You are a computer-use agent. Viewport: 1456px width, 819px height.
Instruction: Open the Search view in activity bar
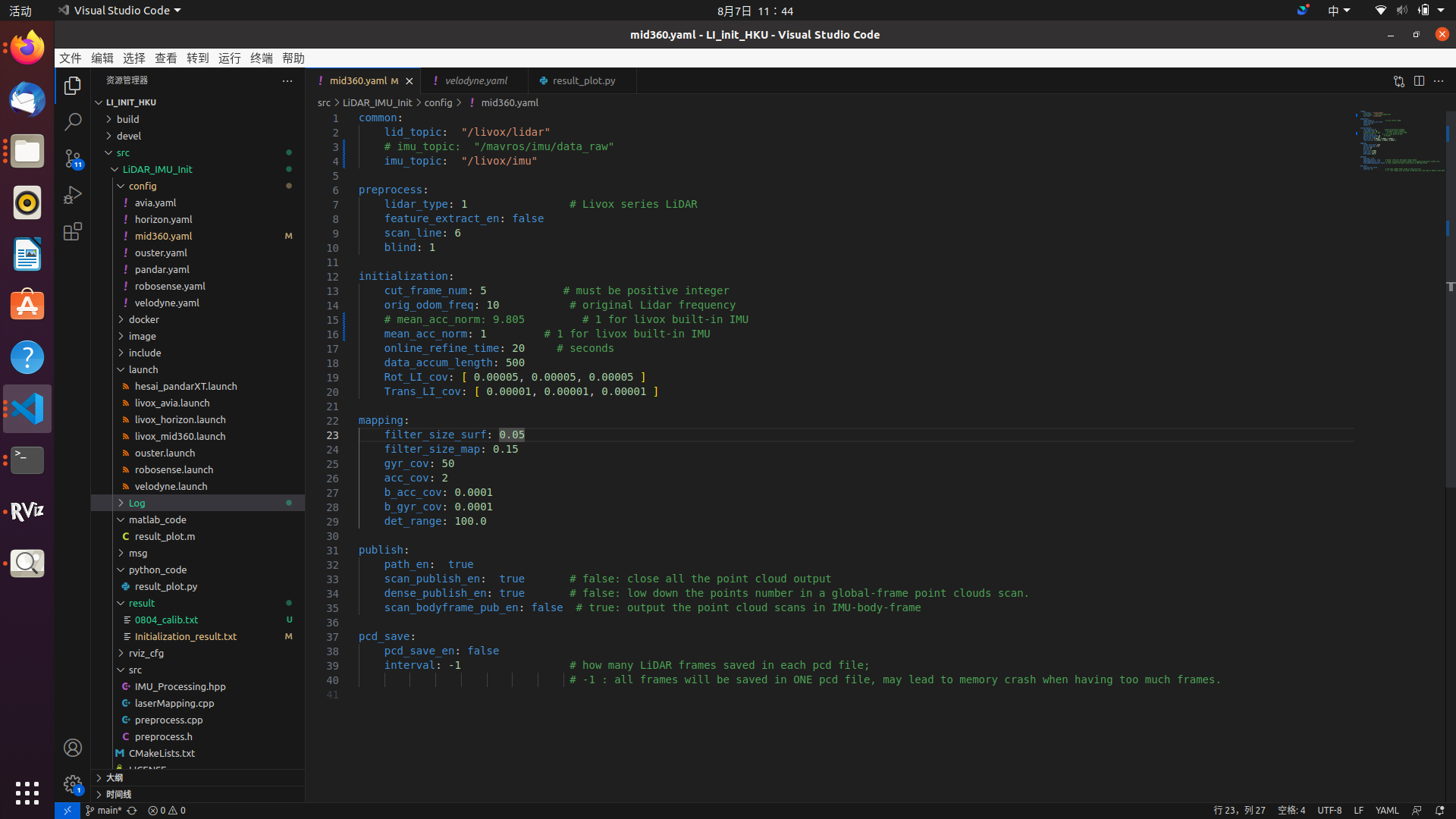[73, 121]
